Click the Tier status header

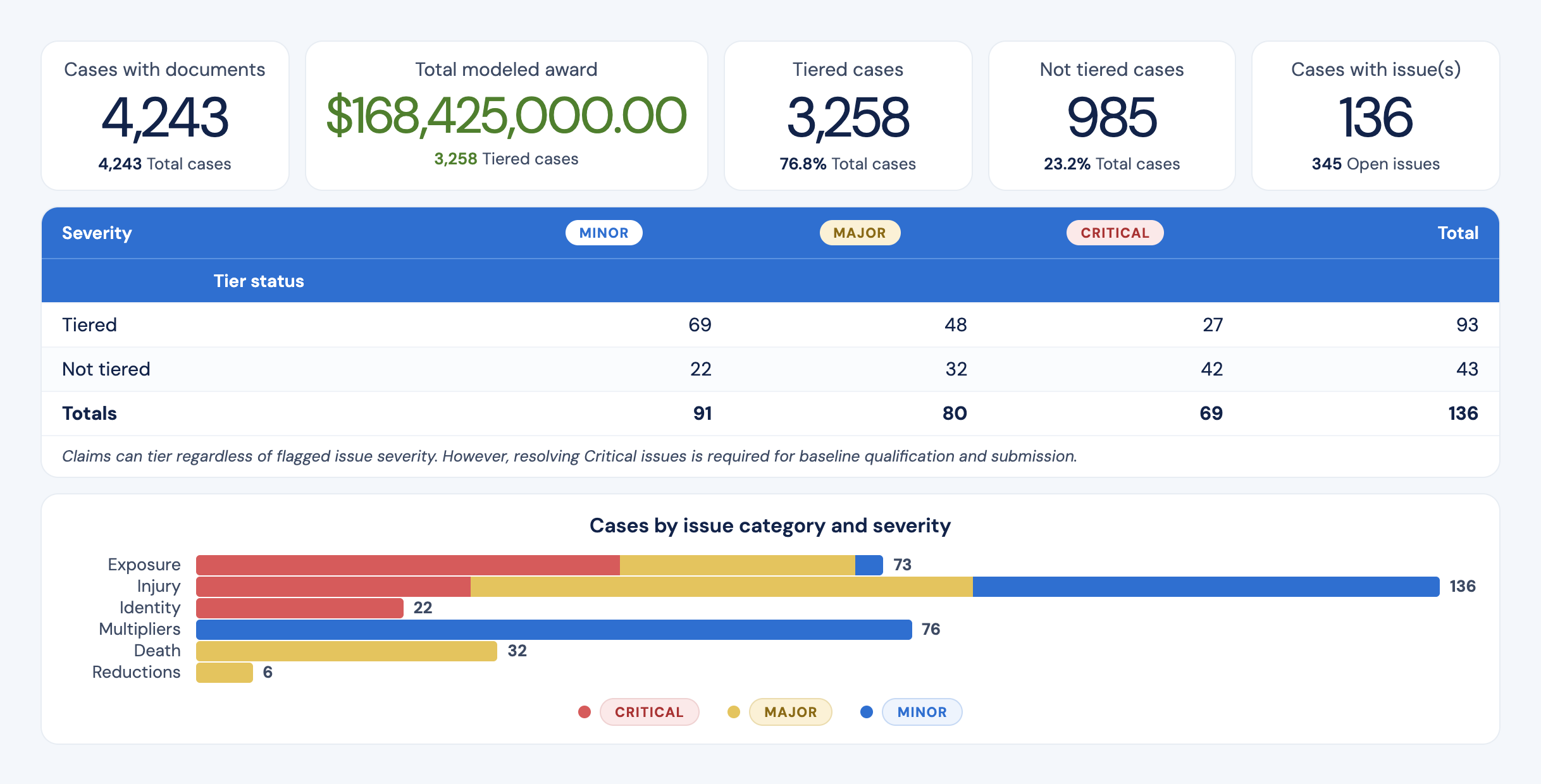pos(259,281)
